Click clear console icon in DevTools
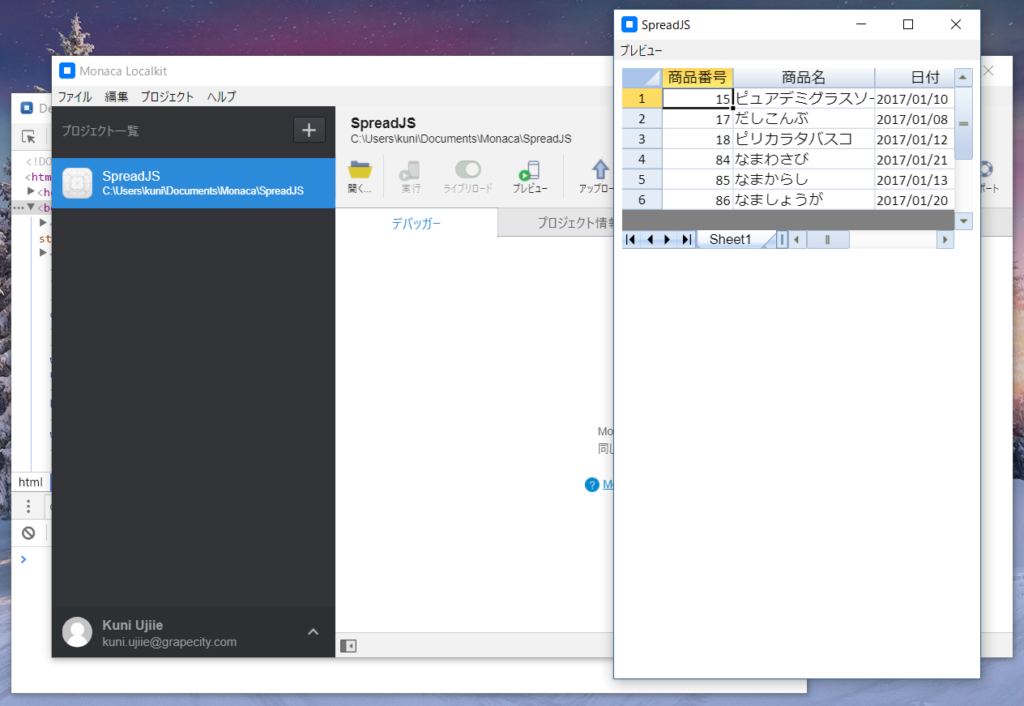 (28, 533)
